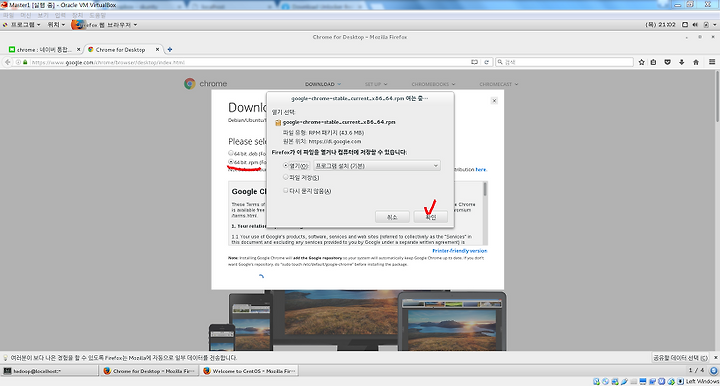
Task: Click '공유할 데이터 선택' button
Action: [x=681, y=358]
